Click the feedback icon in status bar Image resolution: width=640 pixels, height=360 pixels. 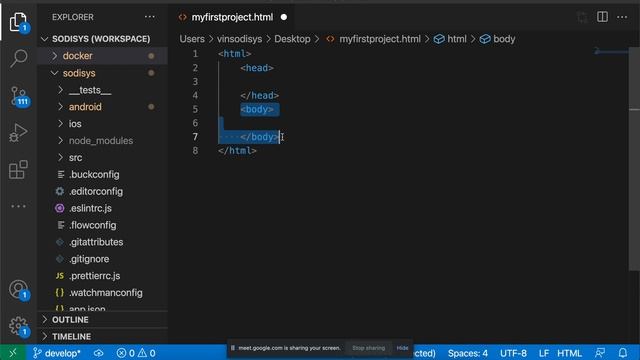click(x=600, y=353)
